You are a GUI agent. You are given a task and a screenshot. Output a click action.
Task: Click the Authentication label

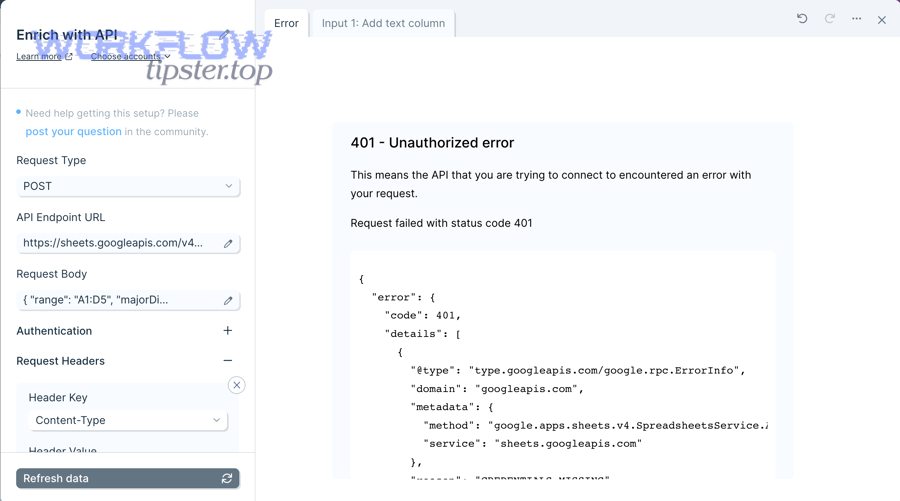click(54, 331)
